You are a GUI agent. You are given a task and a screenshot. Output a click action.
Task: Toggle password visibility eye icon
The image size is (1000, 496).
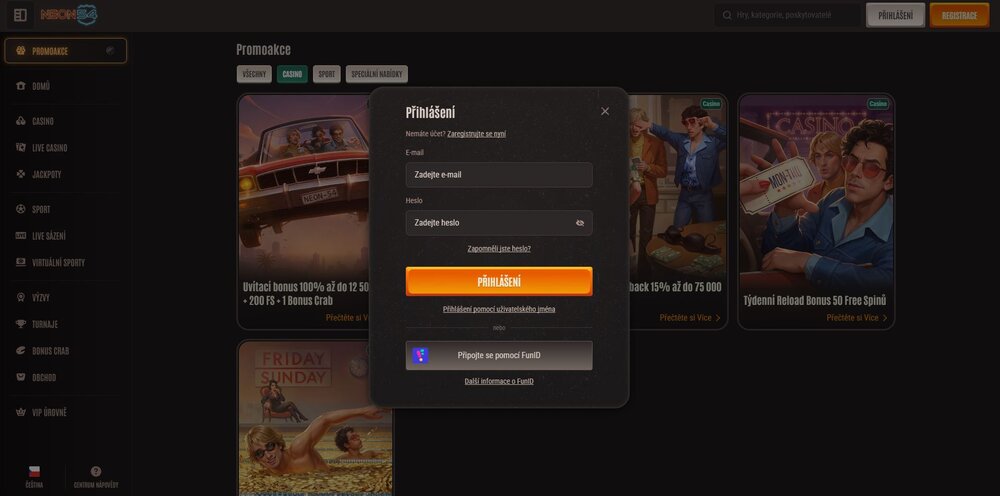pos(579,223)
